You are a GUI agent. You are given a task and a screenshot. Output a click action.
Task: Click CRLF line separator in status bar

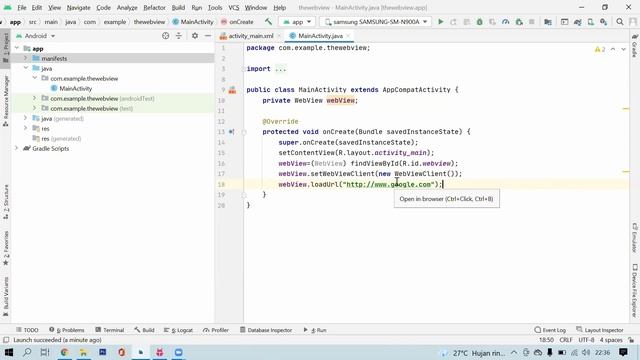click(566, 340)
